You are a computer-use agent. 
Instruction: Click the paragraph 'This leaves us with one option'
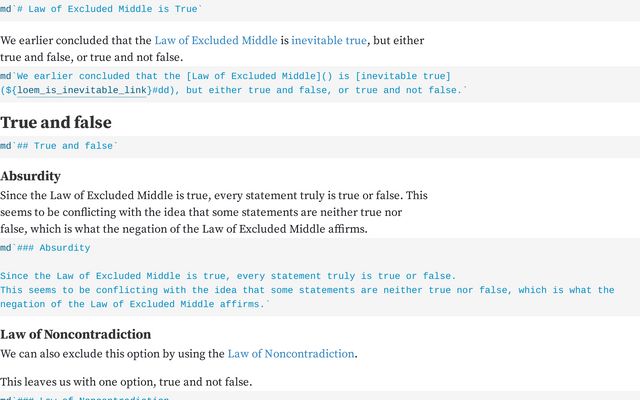point(126,382)
